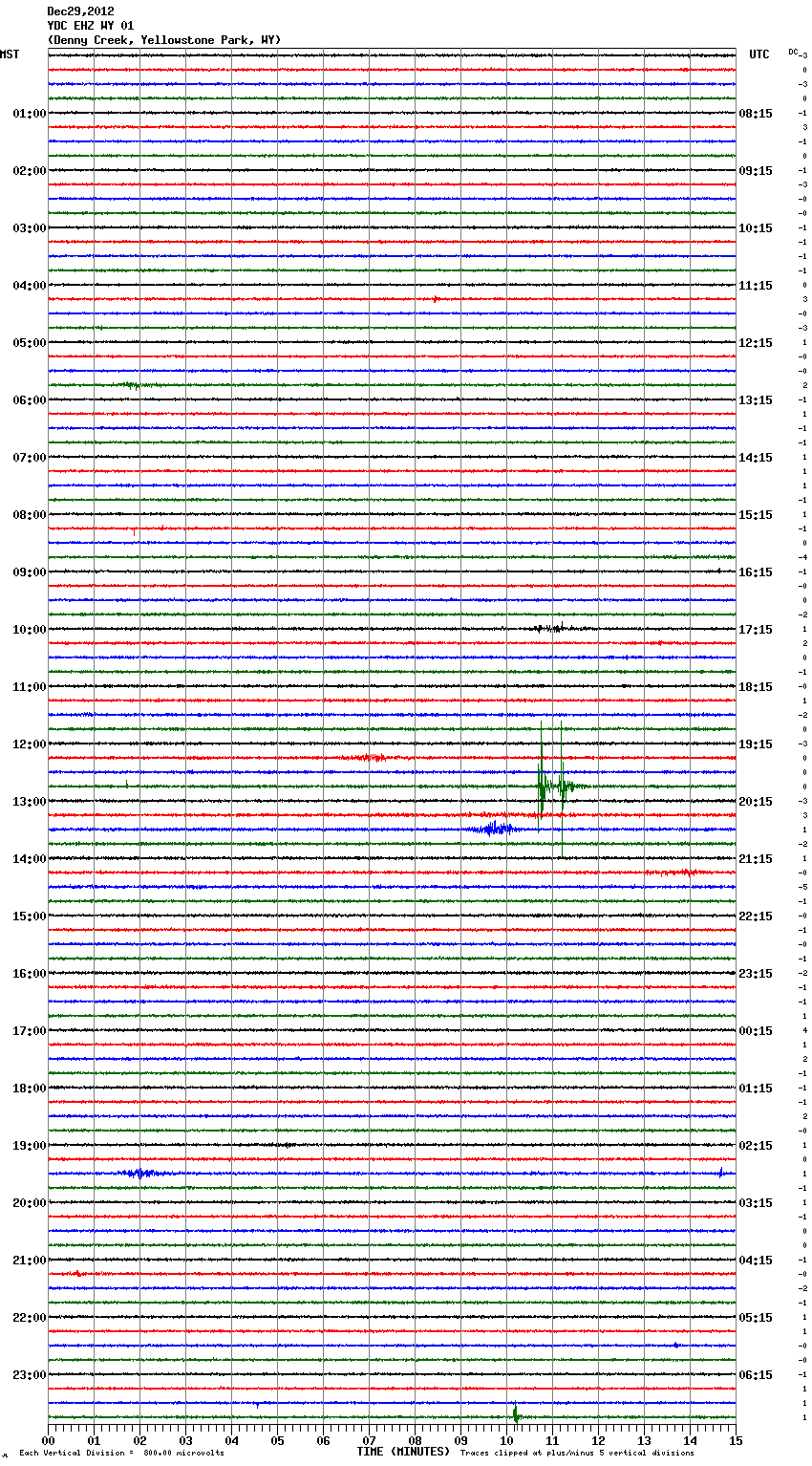Click the 09:15 UTC time label

(x=756, y=171)
